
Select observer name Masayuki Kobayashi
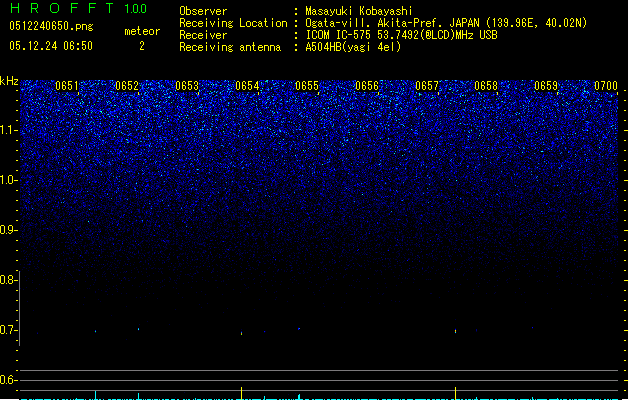[359, 11]
